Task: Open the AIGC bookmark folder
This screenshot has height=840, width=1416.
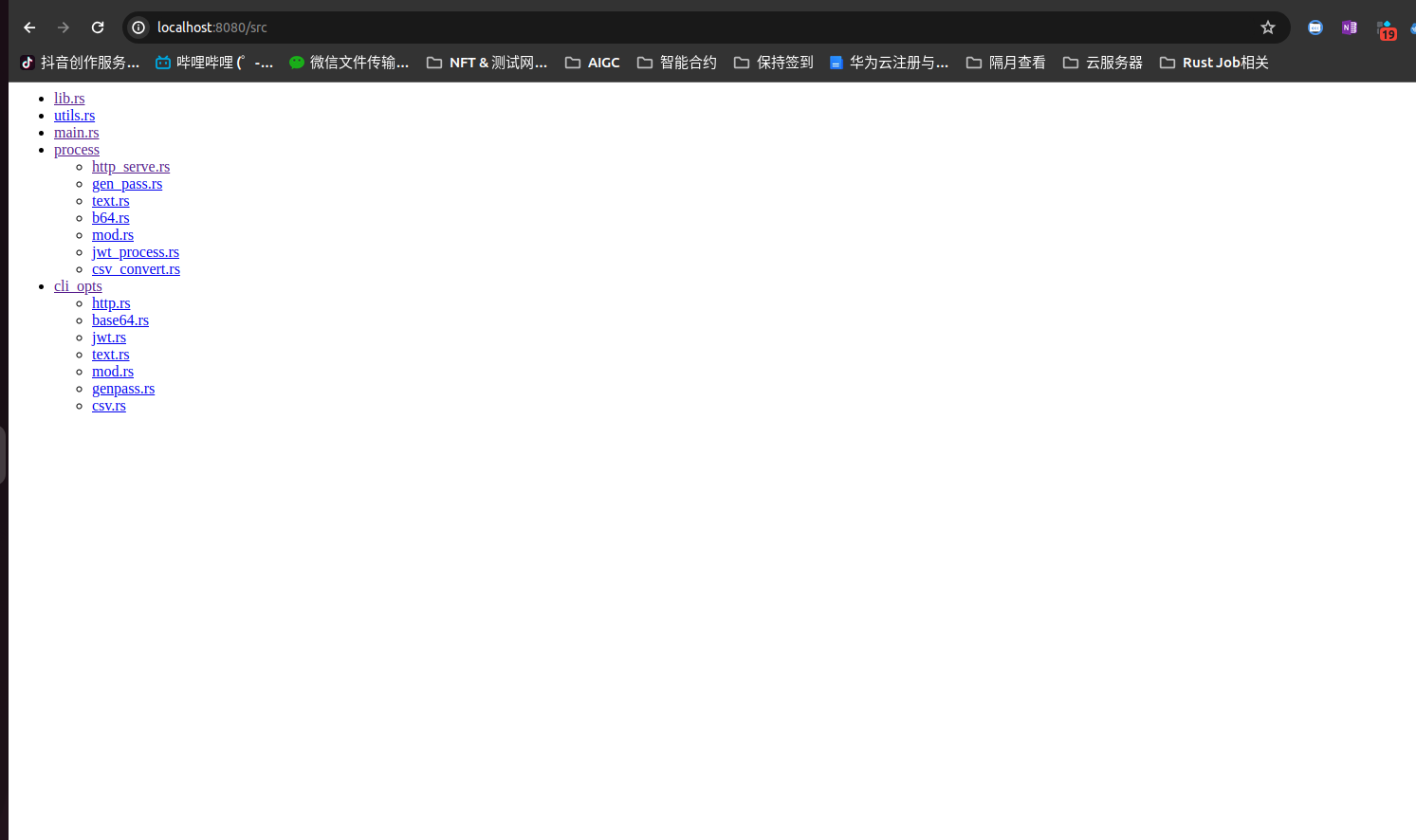Action: pyautogui.click(x=593, y=63)
